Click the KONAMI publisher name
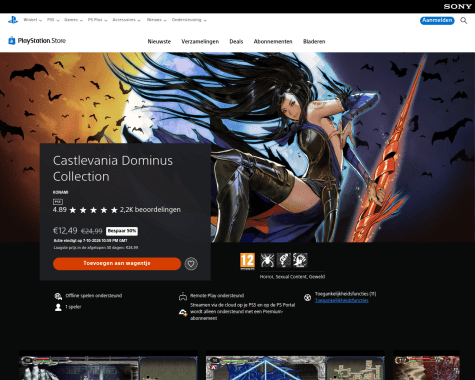475x380 pixels. (60, 192)
